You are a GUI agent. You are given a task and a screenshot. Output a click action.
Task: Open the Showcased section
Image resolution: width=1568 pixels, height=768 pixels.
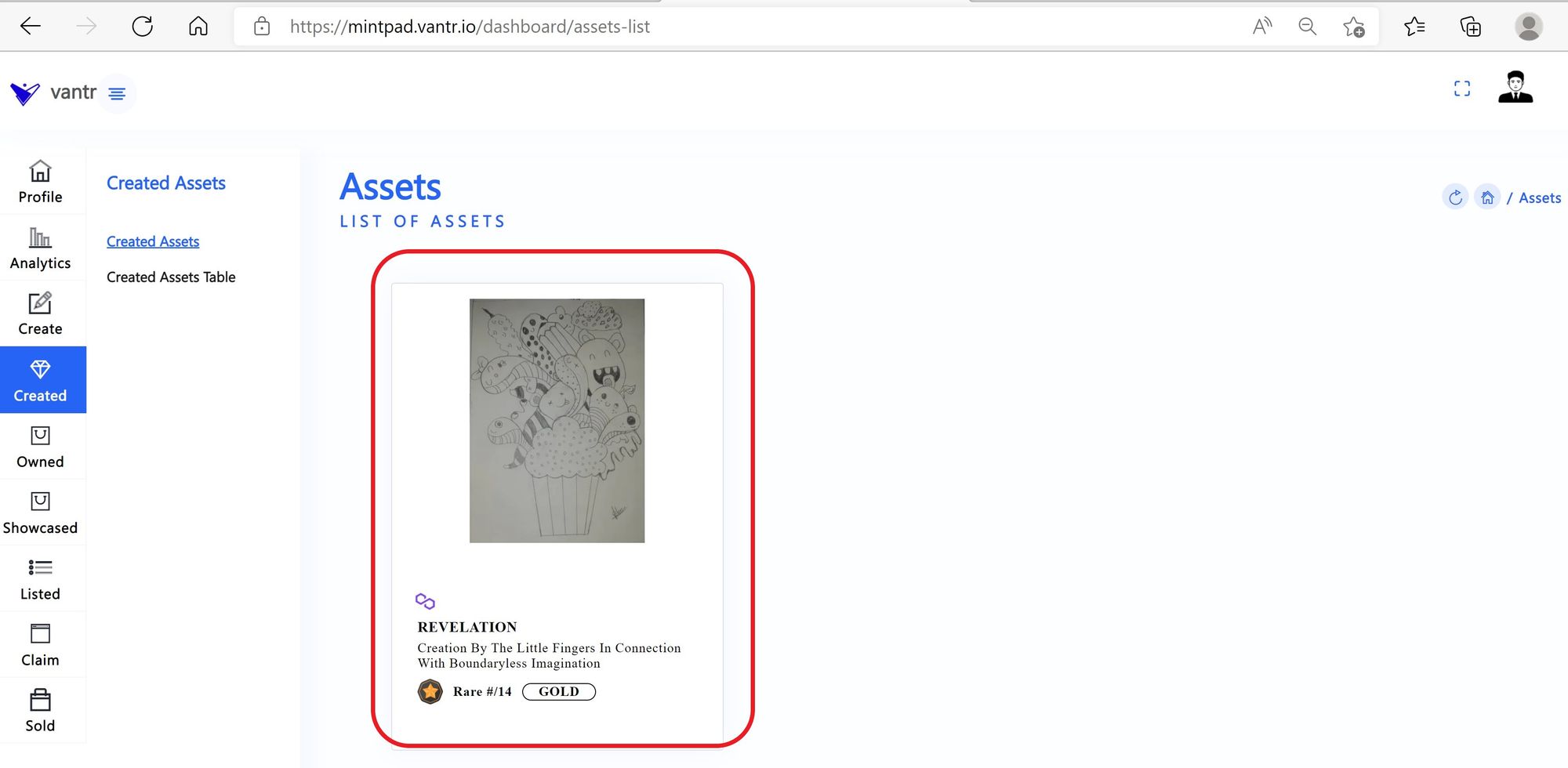point(41,513)
